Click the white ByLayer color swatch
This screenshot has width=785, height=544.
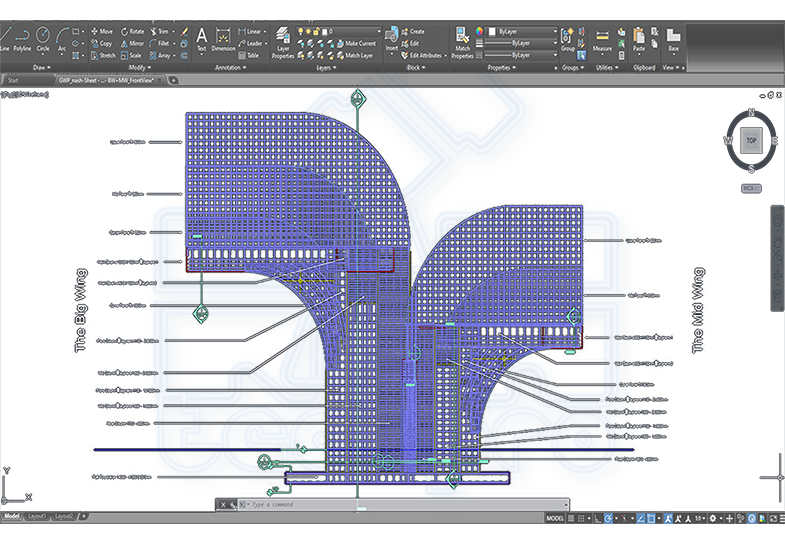[x=492, y=32]
